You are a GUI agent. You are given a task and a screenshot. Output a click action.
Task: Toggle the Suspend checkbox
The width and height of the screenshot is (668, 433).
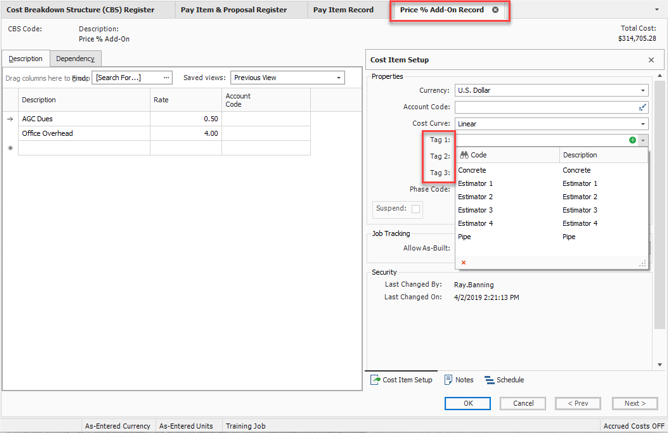pyautogui.click(x=416, y=209)
